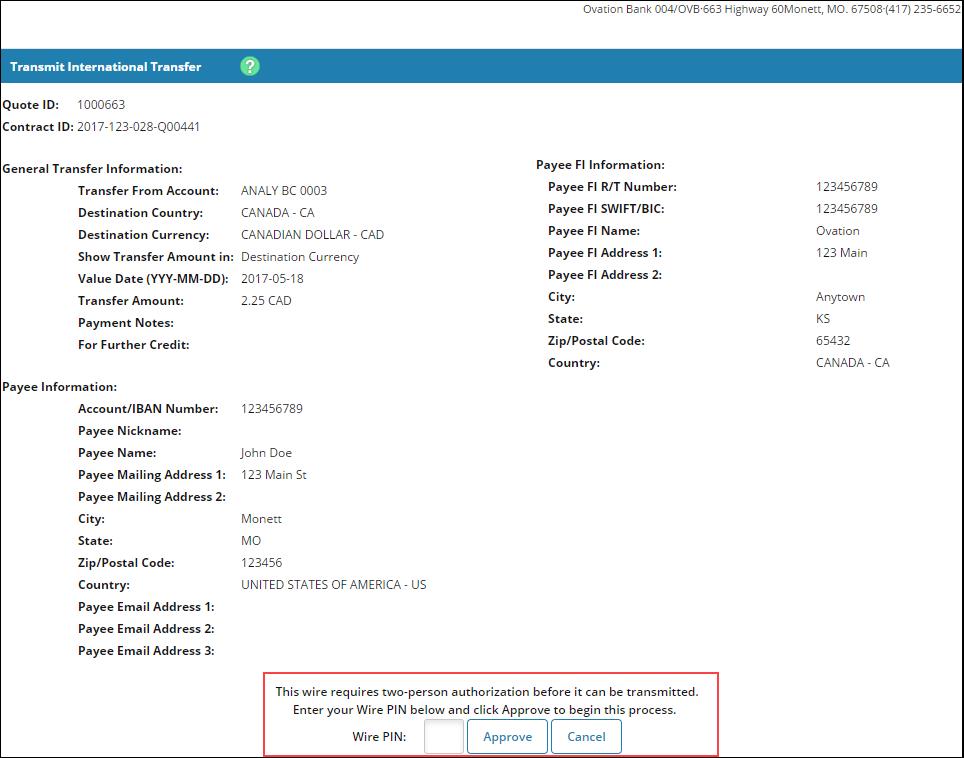
Task: Click the Payee FI SWIFT/BIC value
Action: coord(846,209)
